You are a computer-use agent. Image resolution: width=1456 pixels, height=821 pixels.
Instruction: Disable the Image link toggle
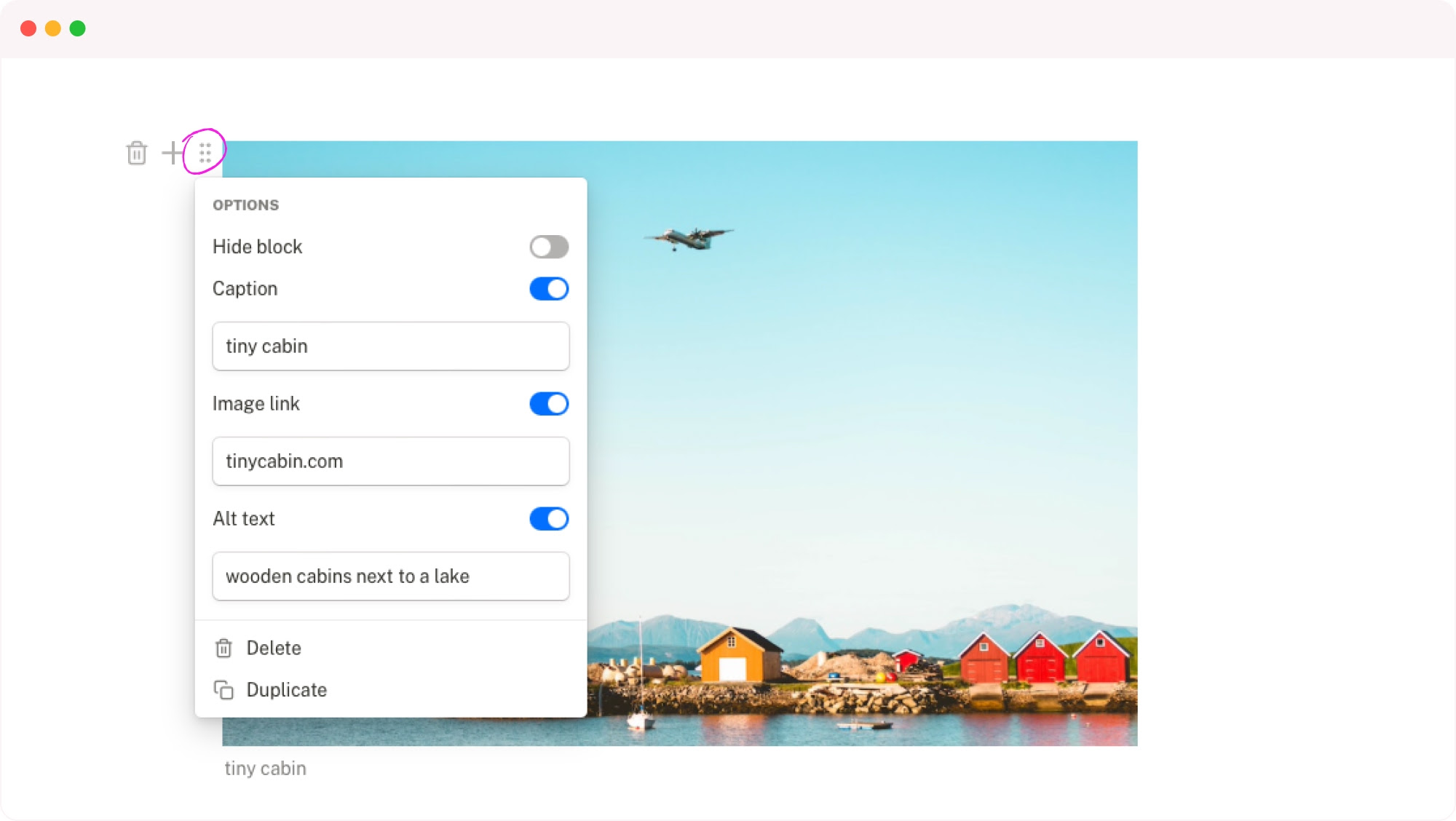pos(549,404)
